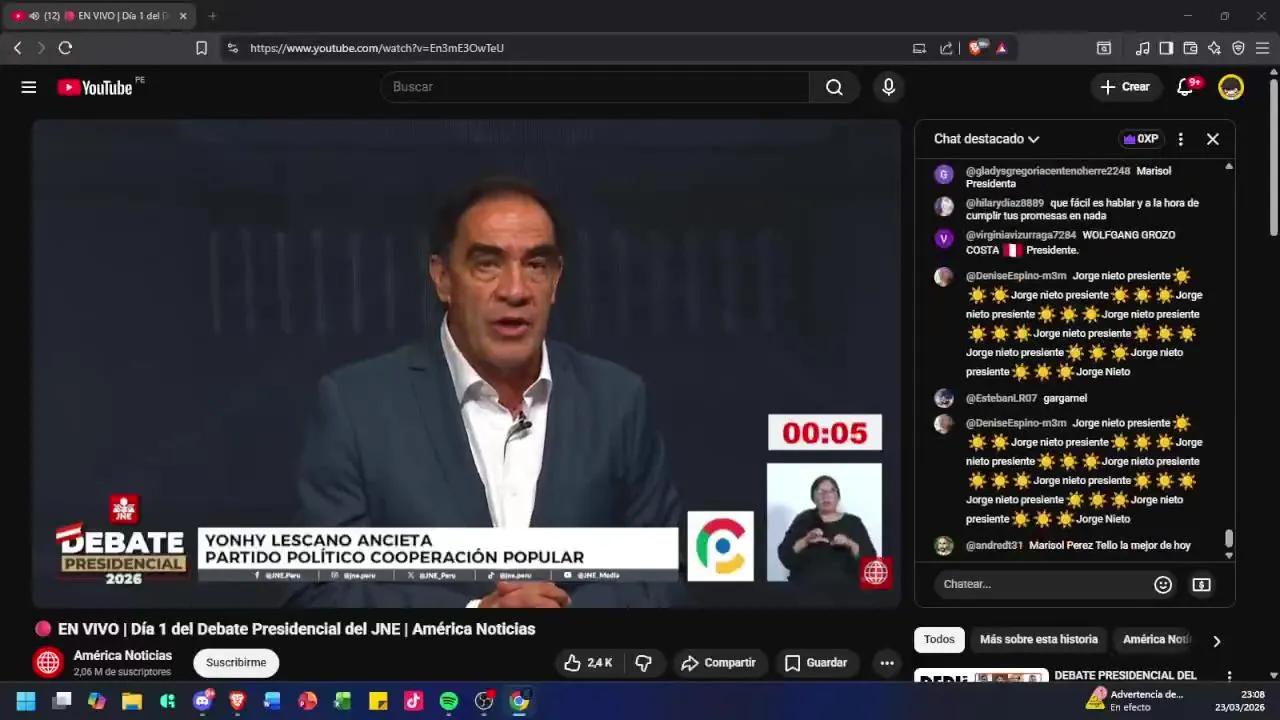
Task: Open more video actions (three dots)
Action: [887, 663]
